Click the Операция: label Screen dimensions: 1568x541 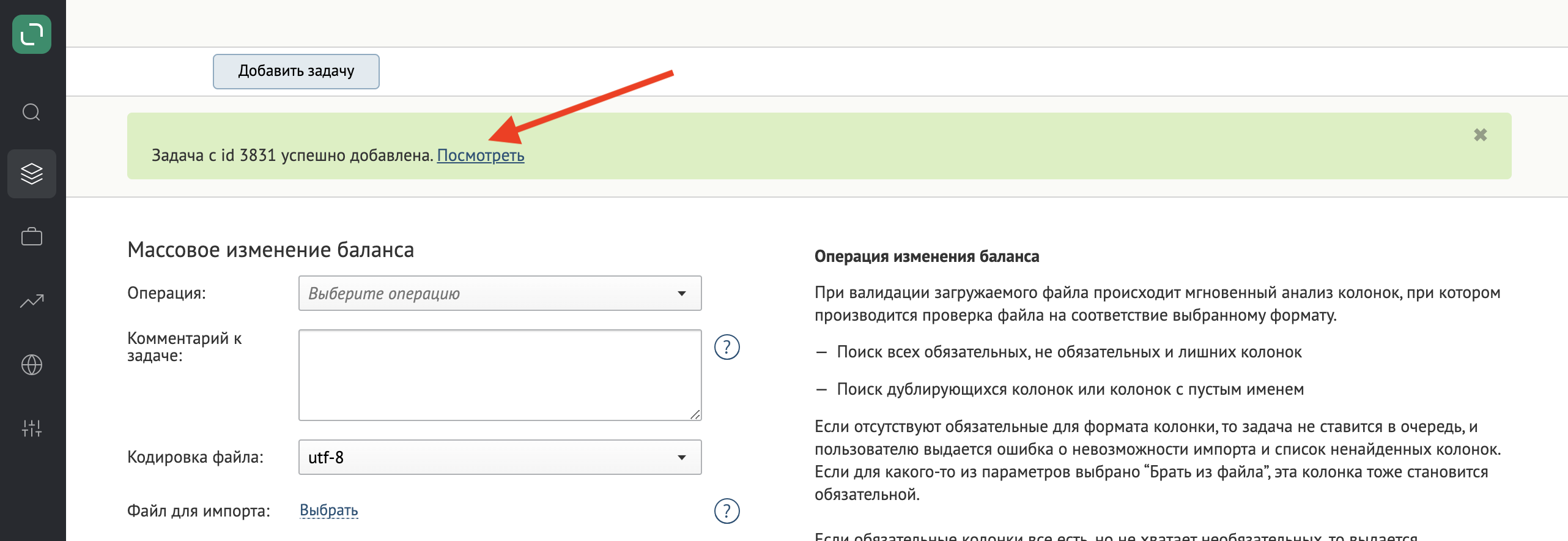[x=166, y=293]
